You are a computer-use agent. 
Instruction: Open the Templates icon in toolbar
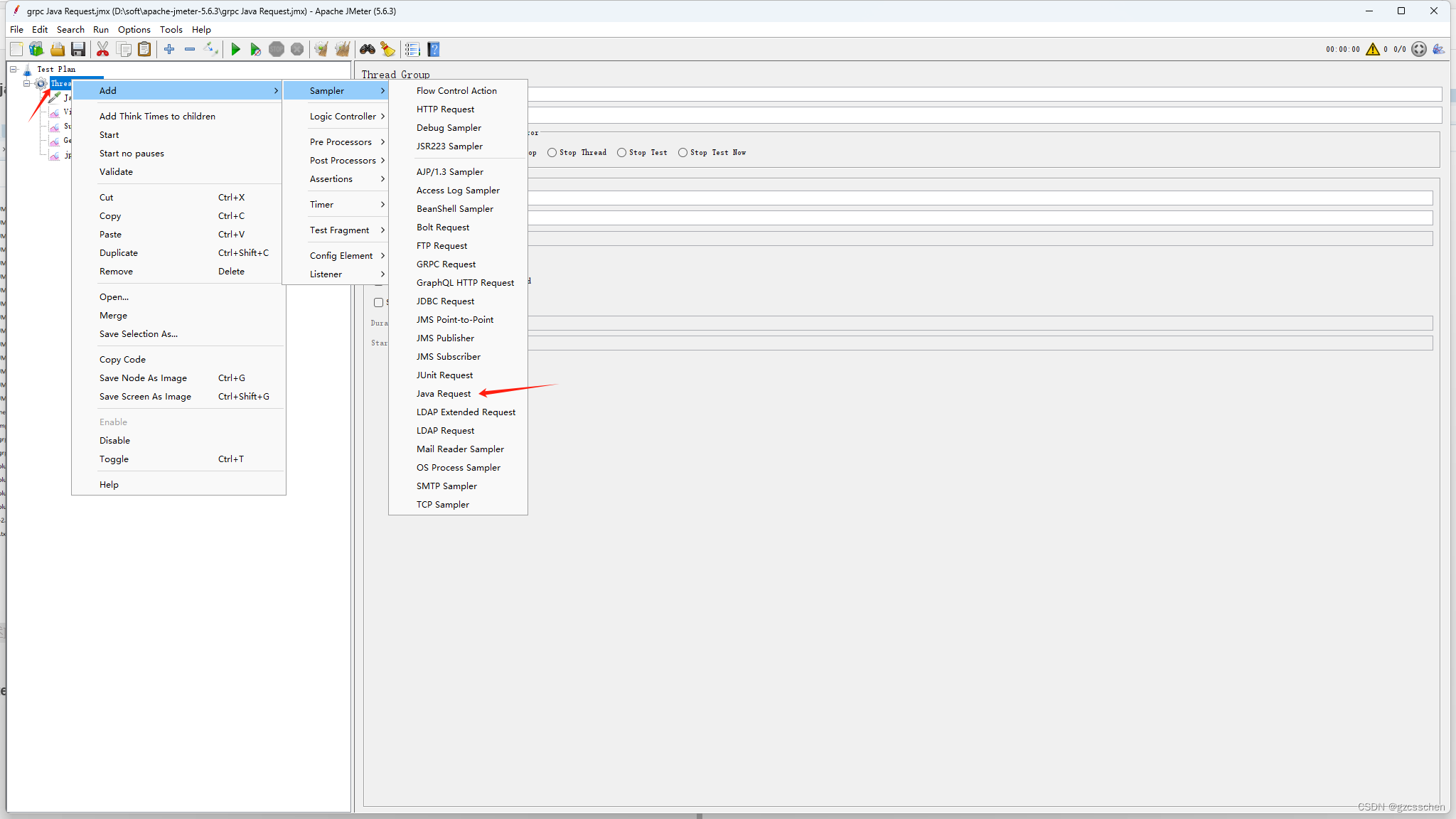pos(36,49)
